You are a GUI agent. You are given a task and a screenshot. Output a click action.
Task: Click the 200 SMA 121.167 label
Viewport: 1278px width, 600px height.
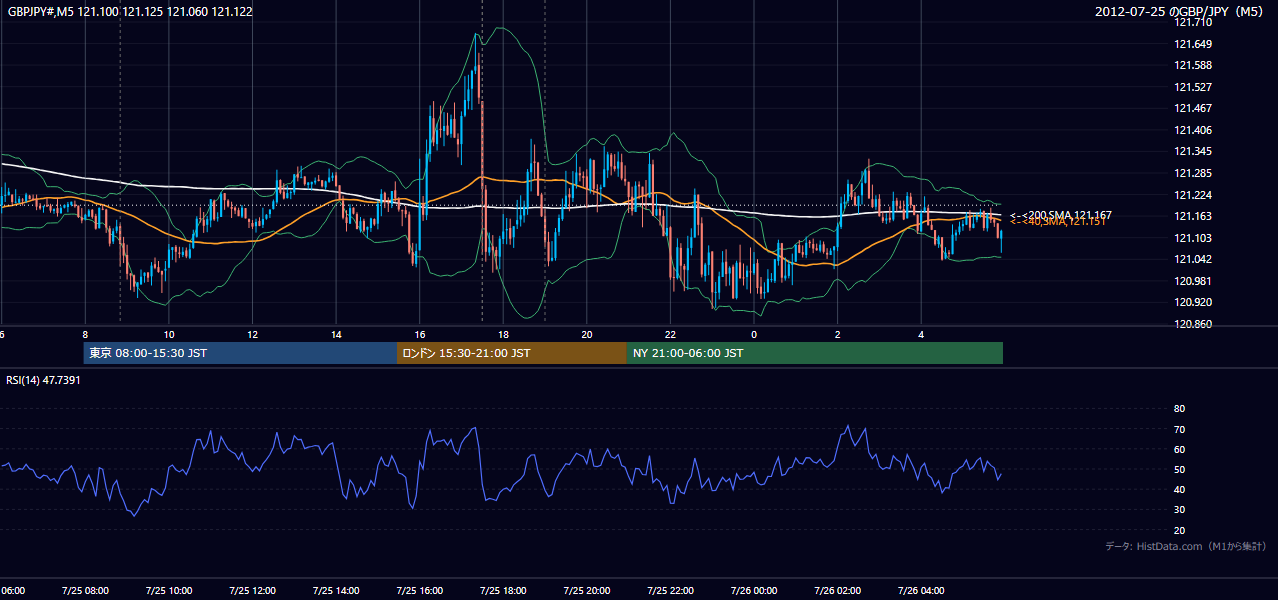coord(1061,215)
